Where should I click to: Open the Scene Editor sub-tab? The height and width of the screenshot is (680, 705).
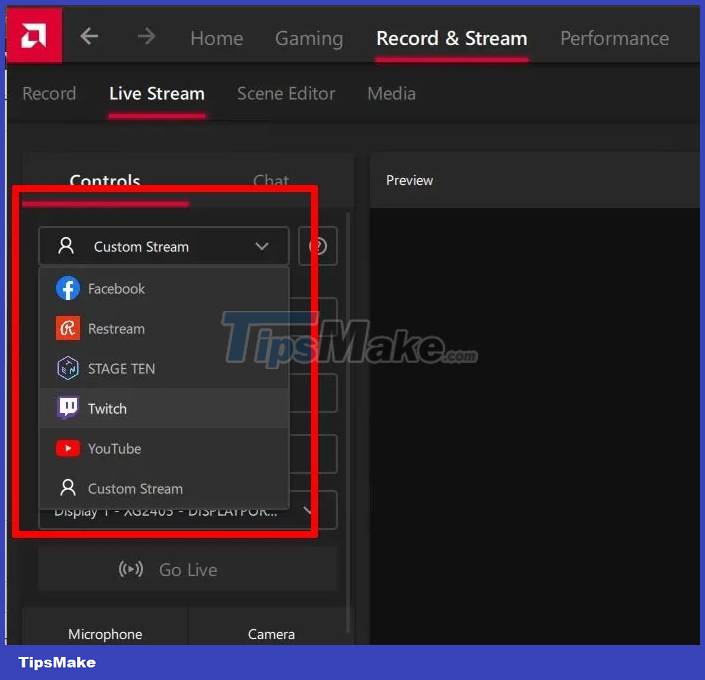tap(286, 94)
